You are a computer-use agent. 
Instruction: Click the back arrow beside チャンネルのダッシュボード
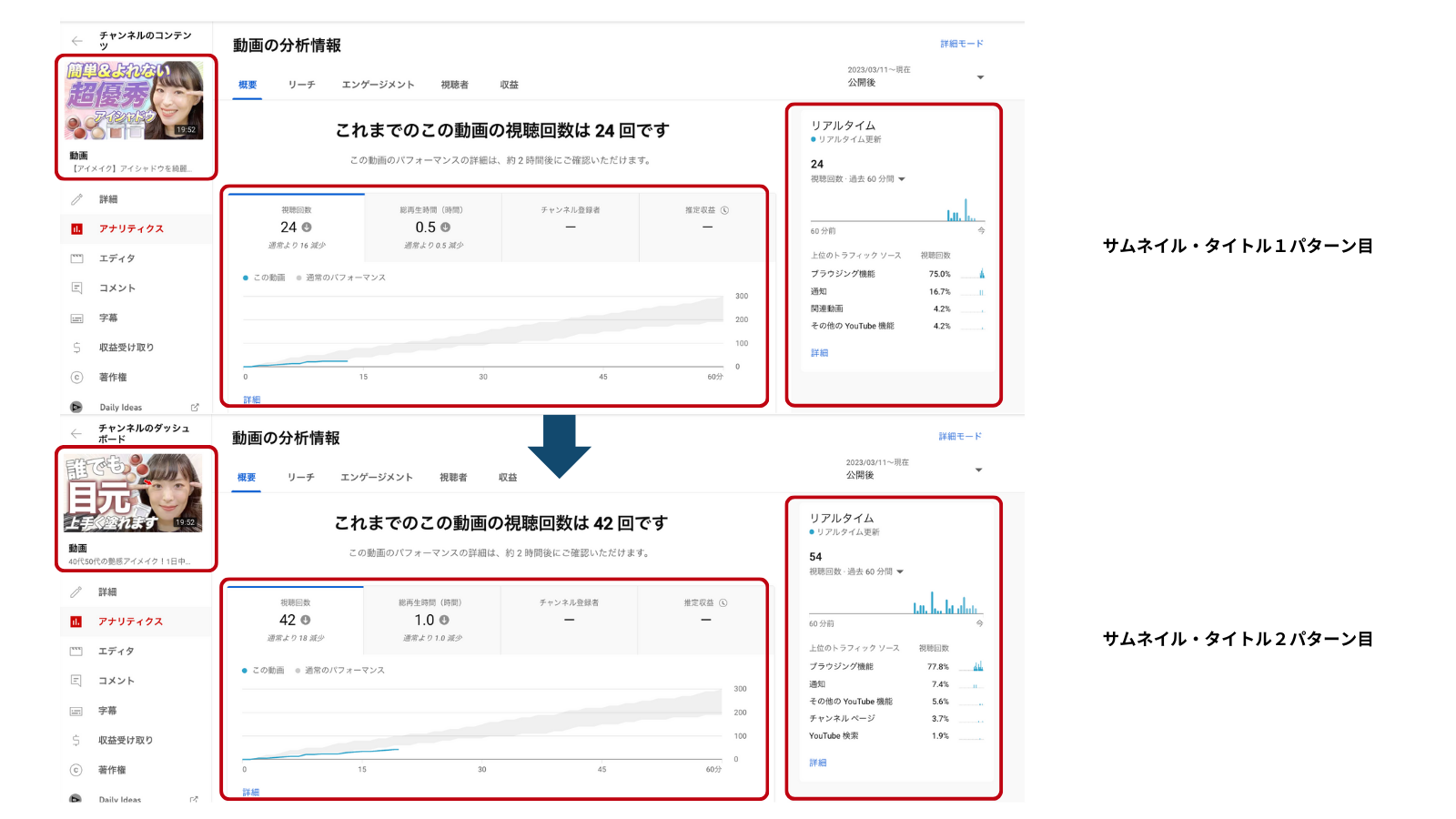[76, 434]
